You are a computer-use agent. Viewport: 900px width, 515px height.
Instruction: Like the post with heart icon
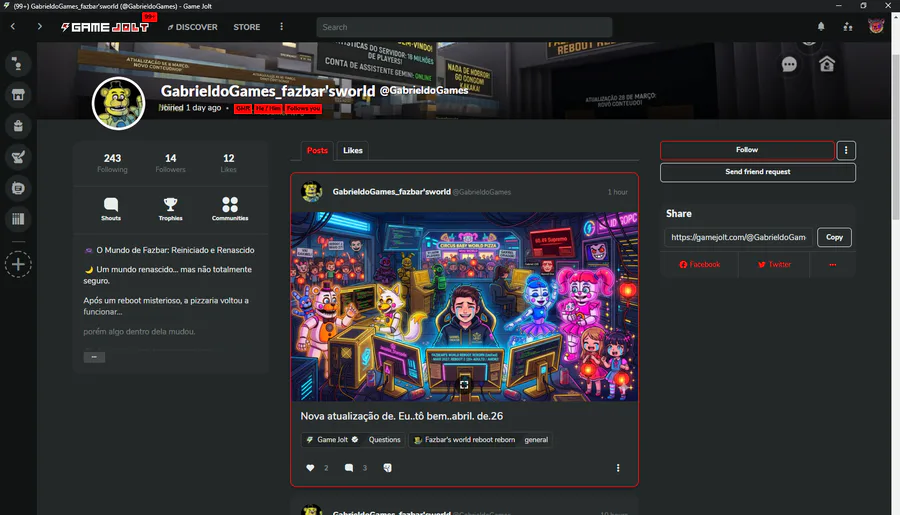point(310,468)
